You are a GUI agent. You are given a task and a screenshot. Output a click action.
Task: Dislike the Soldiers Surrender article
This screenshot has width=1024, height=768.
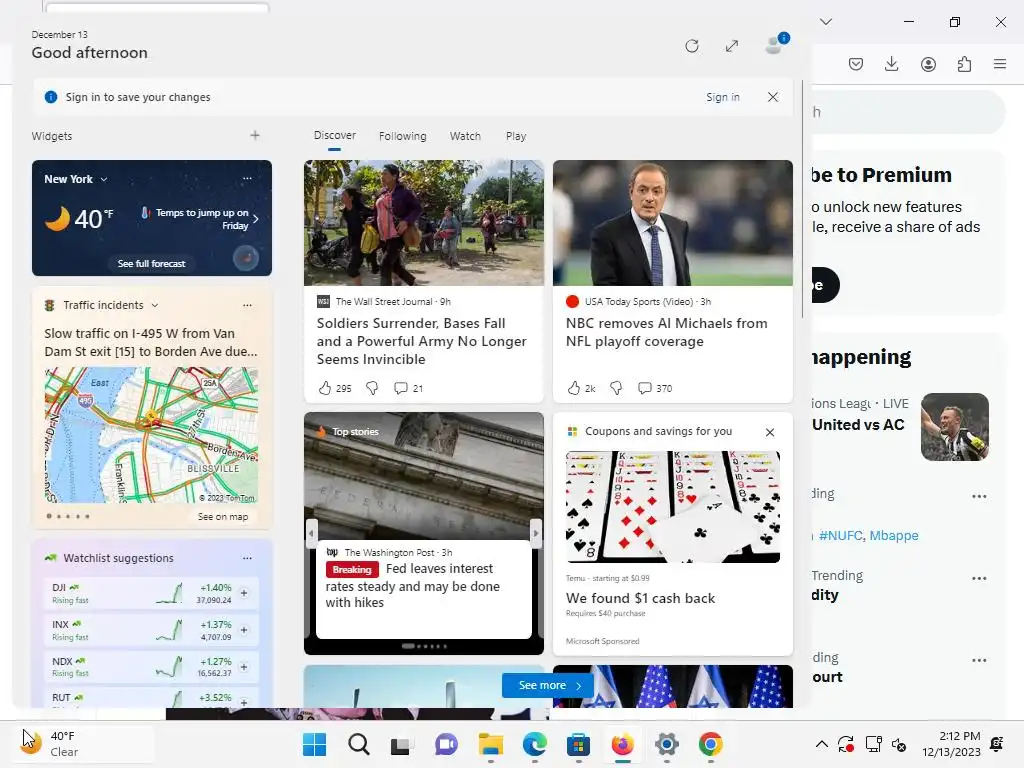click(x=372, y=388)
